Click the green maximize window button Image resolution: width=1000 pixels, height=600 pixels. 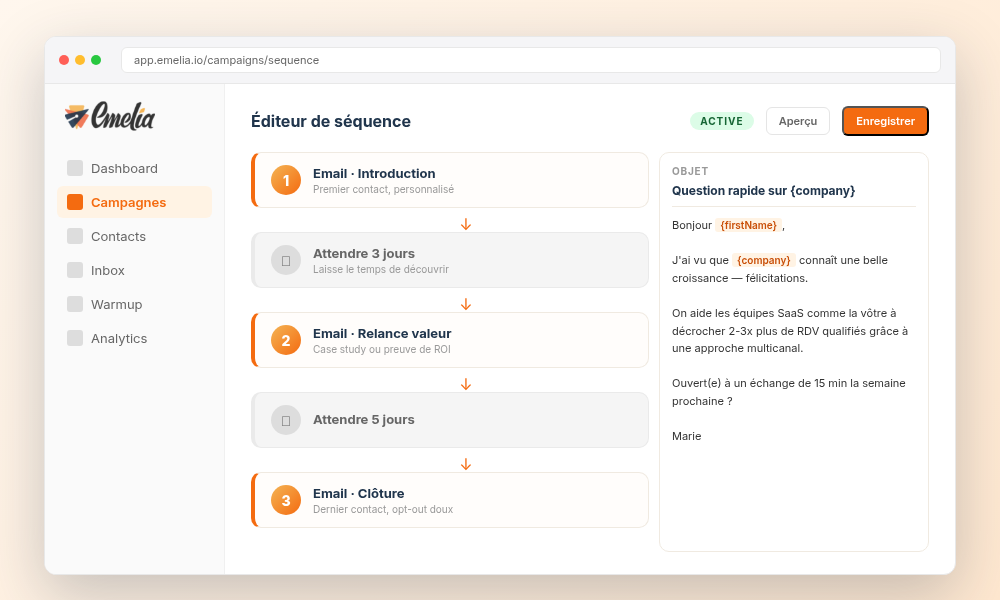point(96,60)
